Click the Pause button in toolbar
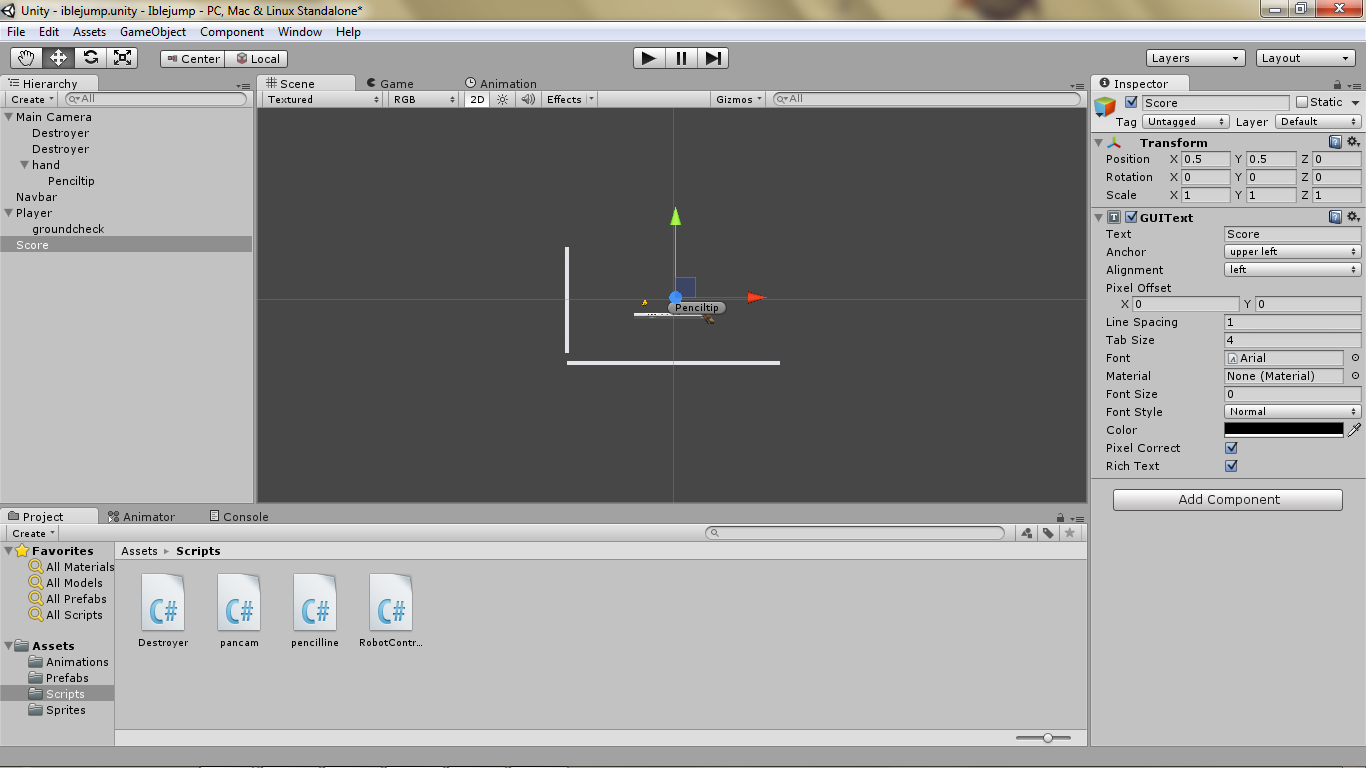This screenshot has width=1366, height=768. tap(681, 58)
